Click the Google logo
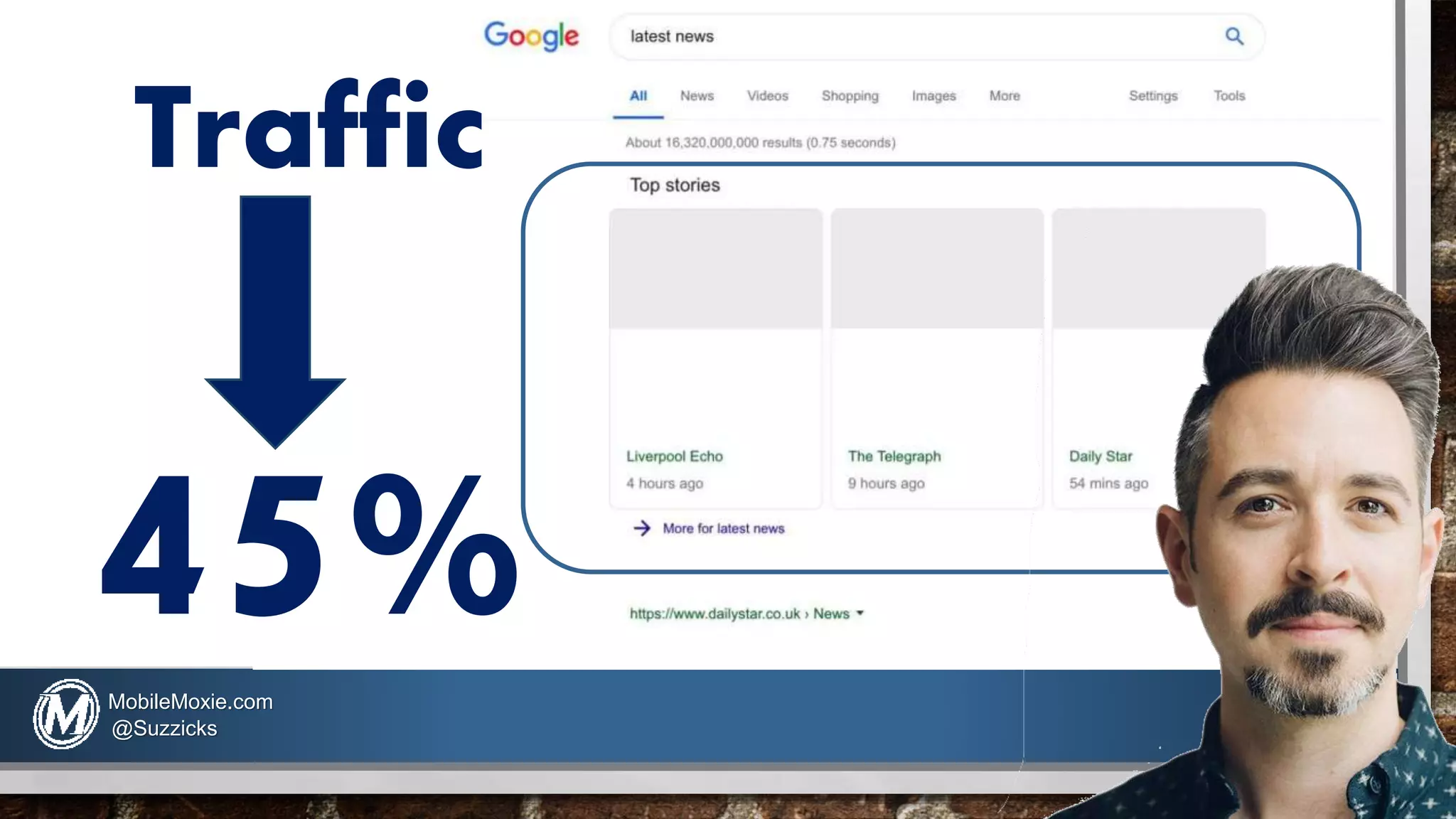The width and height of the screenshot is (1456, 819). pyautogui.click(x=531, y=36)
